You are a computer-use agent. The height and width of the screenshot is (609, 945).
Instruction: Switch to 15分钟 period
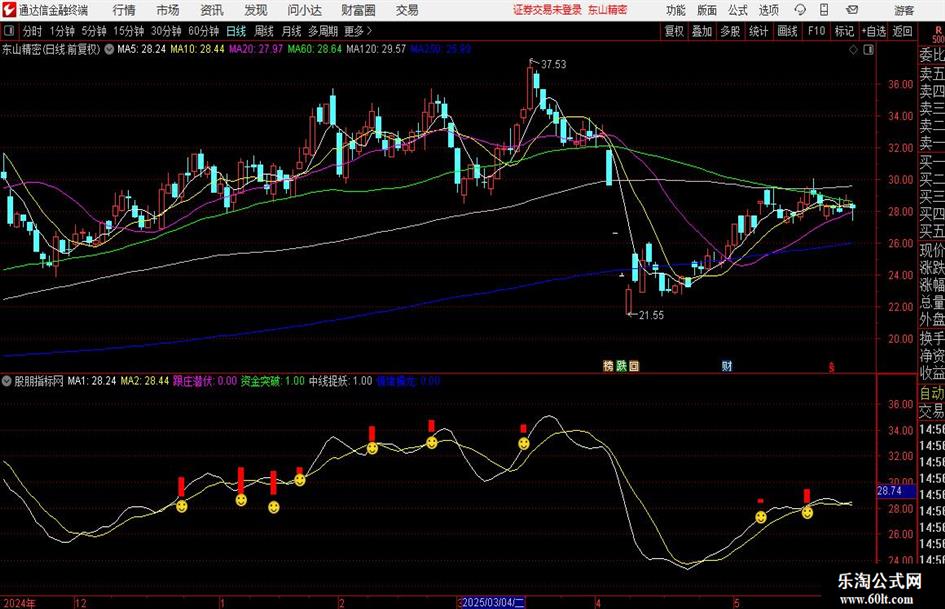click(129, 31)
